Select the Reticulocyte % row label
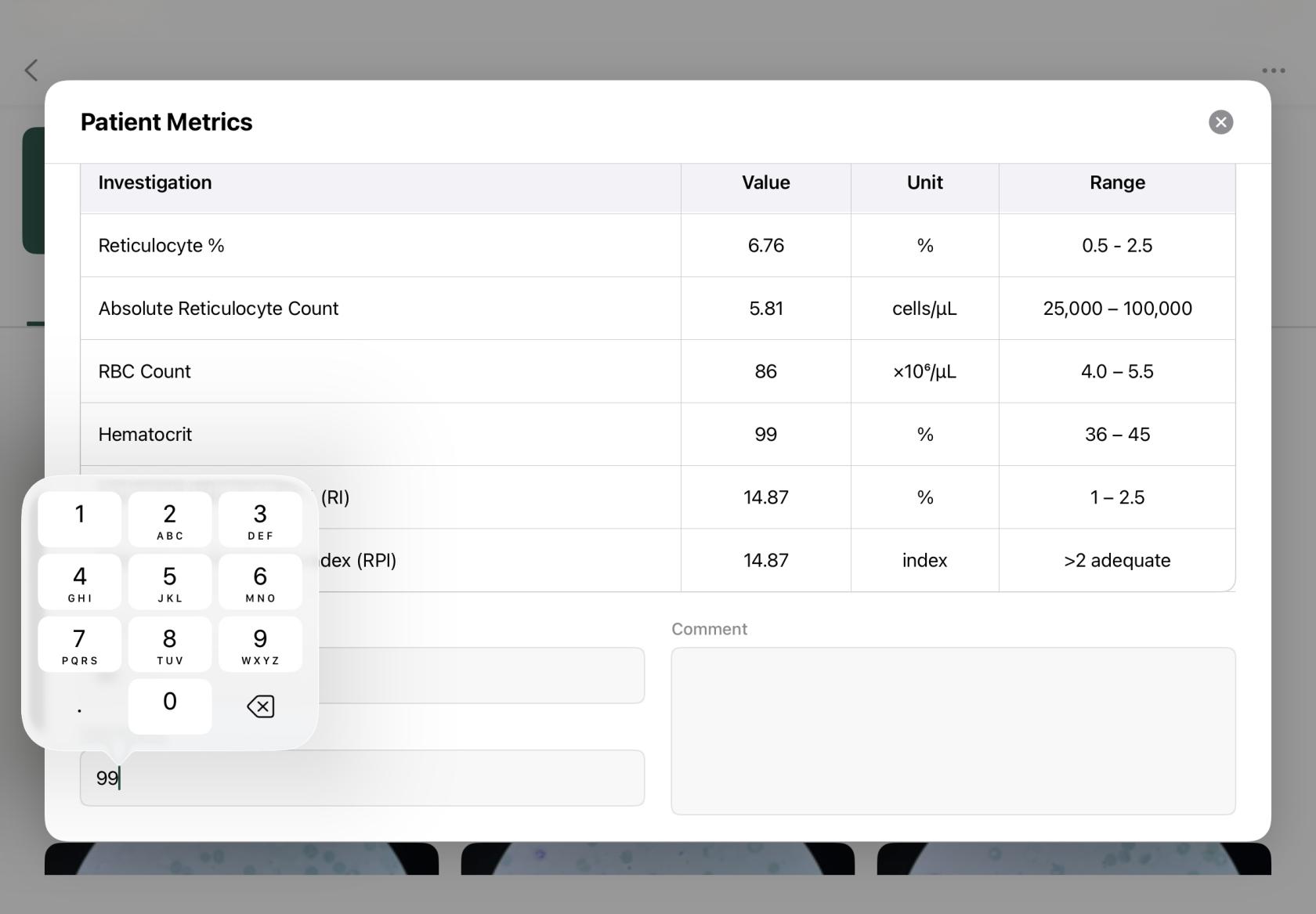This screenshot has height=914, width=1316. coord(161,246)
